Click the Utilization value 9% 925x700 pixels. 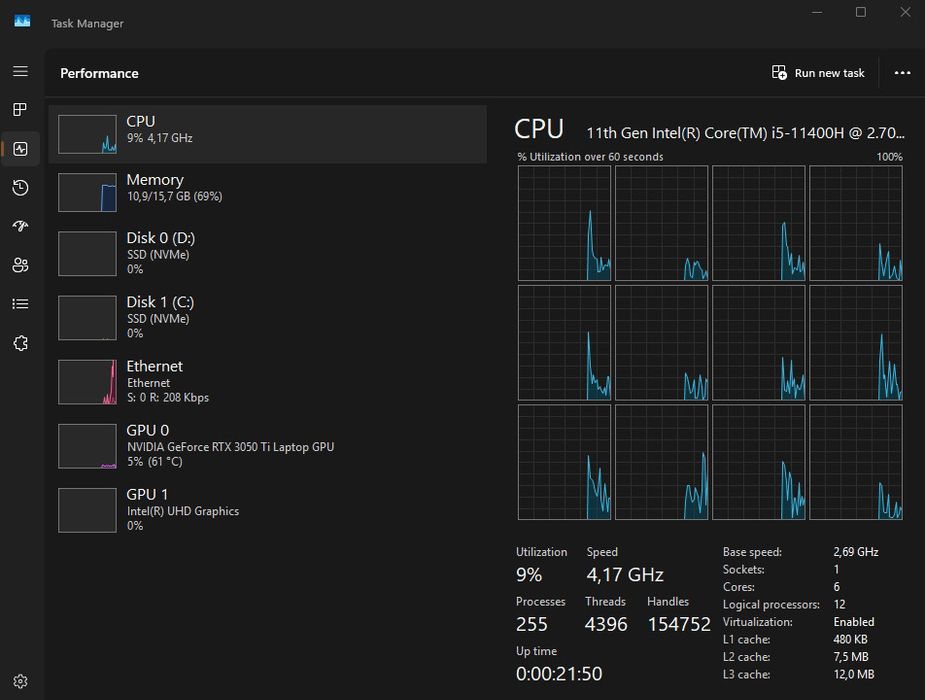tap(529, 574)
